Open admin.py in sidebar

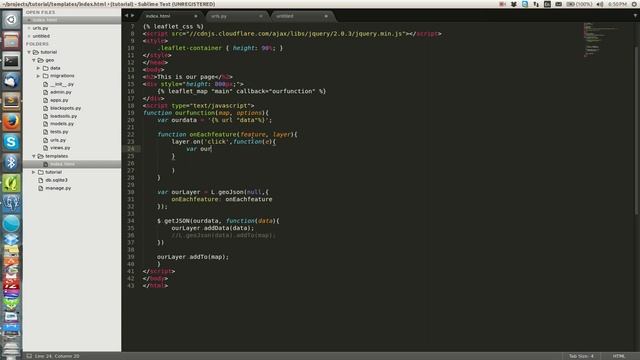point(60,92)
